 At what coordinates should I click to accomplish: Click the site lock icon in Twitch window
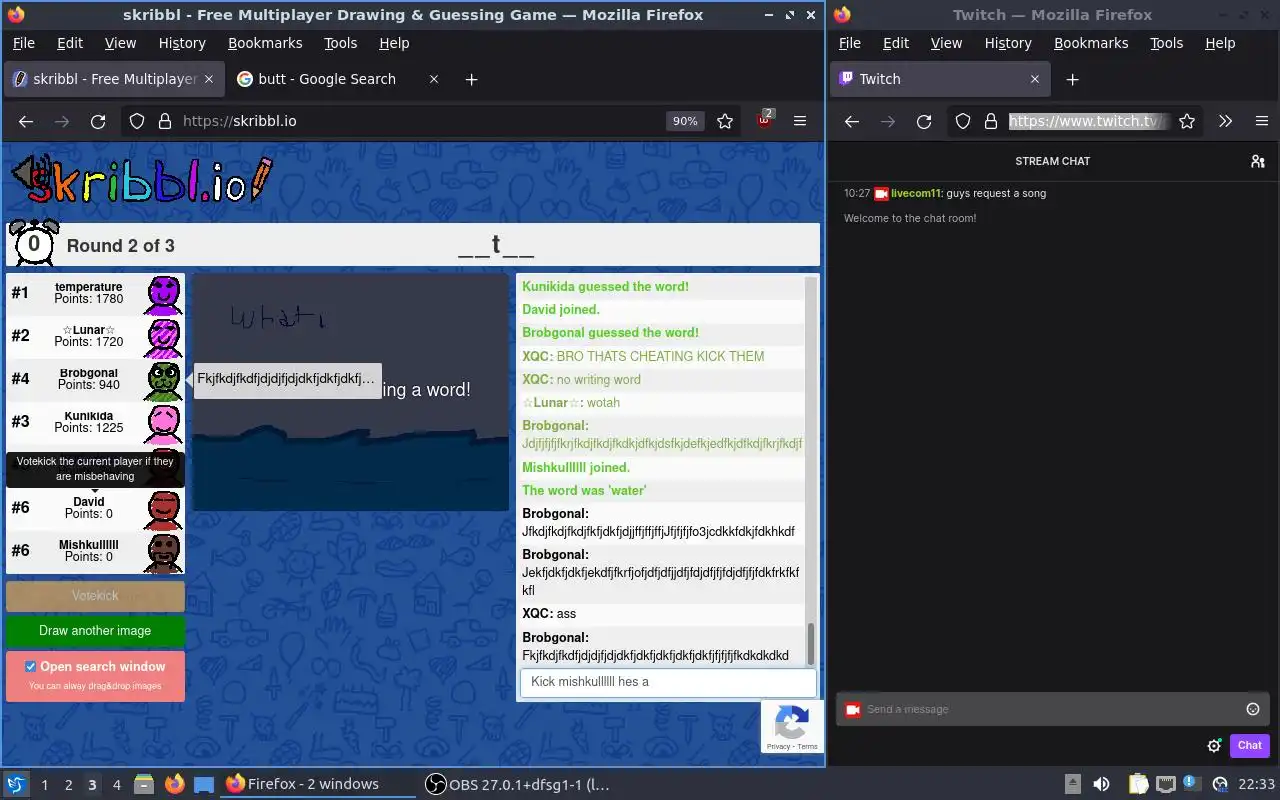pos(991,121)
